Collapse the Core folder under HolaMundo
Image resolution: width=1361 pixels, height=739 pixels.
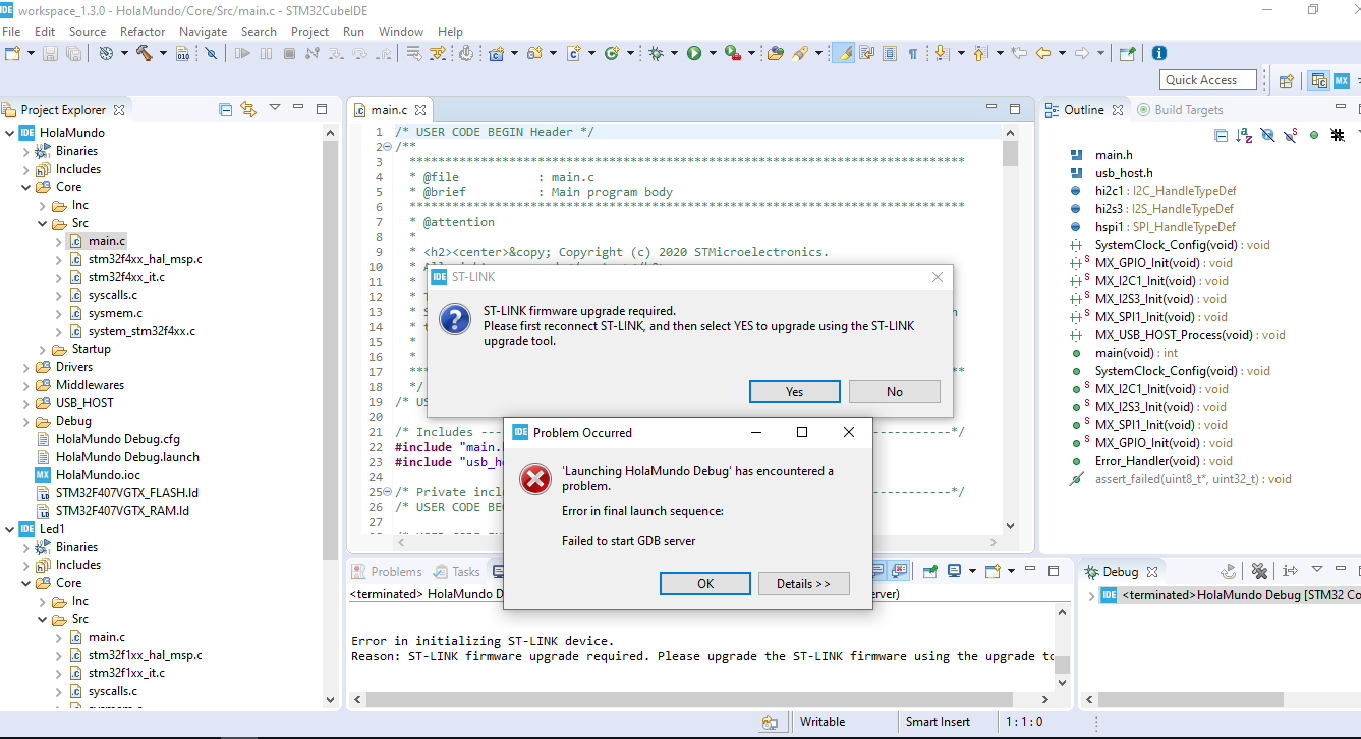click(x=27, y=187)
